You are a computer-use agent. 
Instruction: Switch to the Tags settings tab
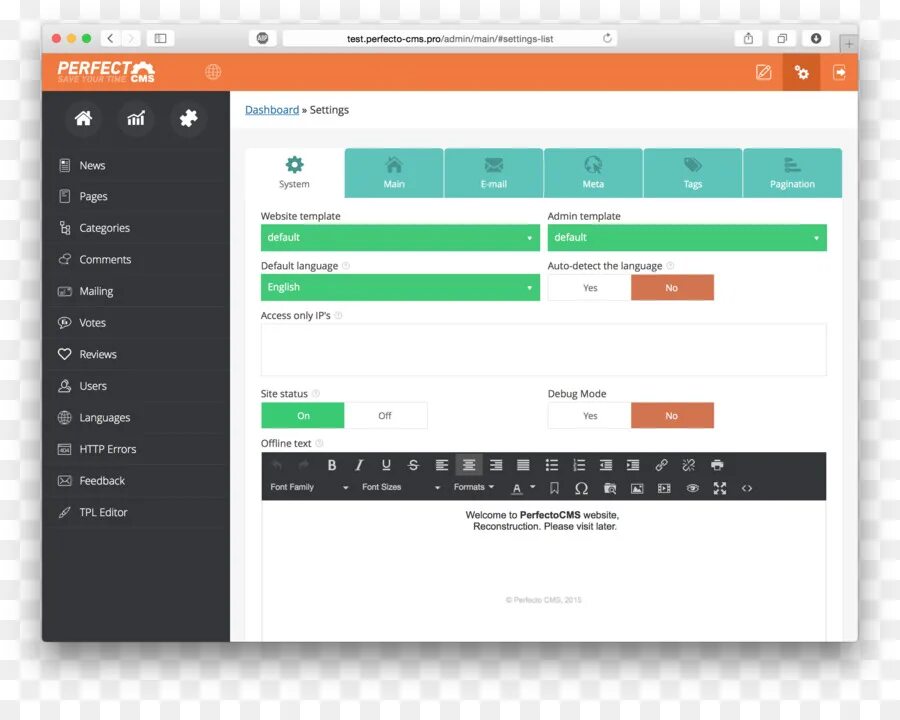pyautogui.click(x=693, y=173)
